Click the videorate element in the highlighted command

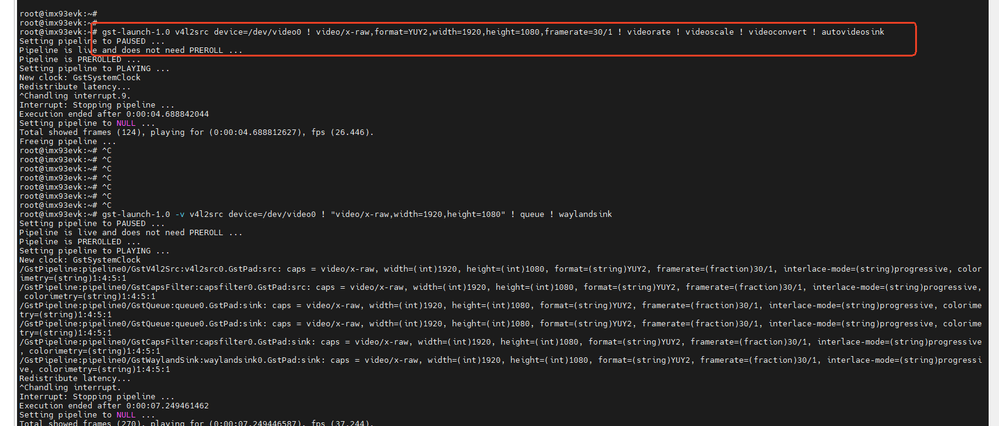(x=652, y=32)
